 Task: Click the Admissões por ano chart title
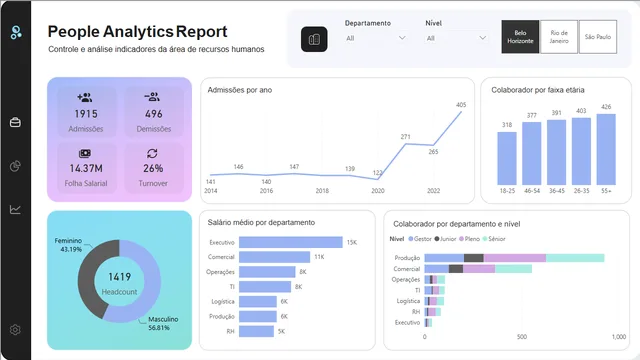240,90
